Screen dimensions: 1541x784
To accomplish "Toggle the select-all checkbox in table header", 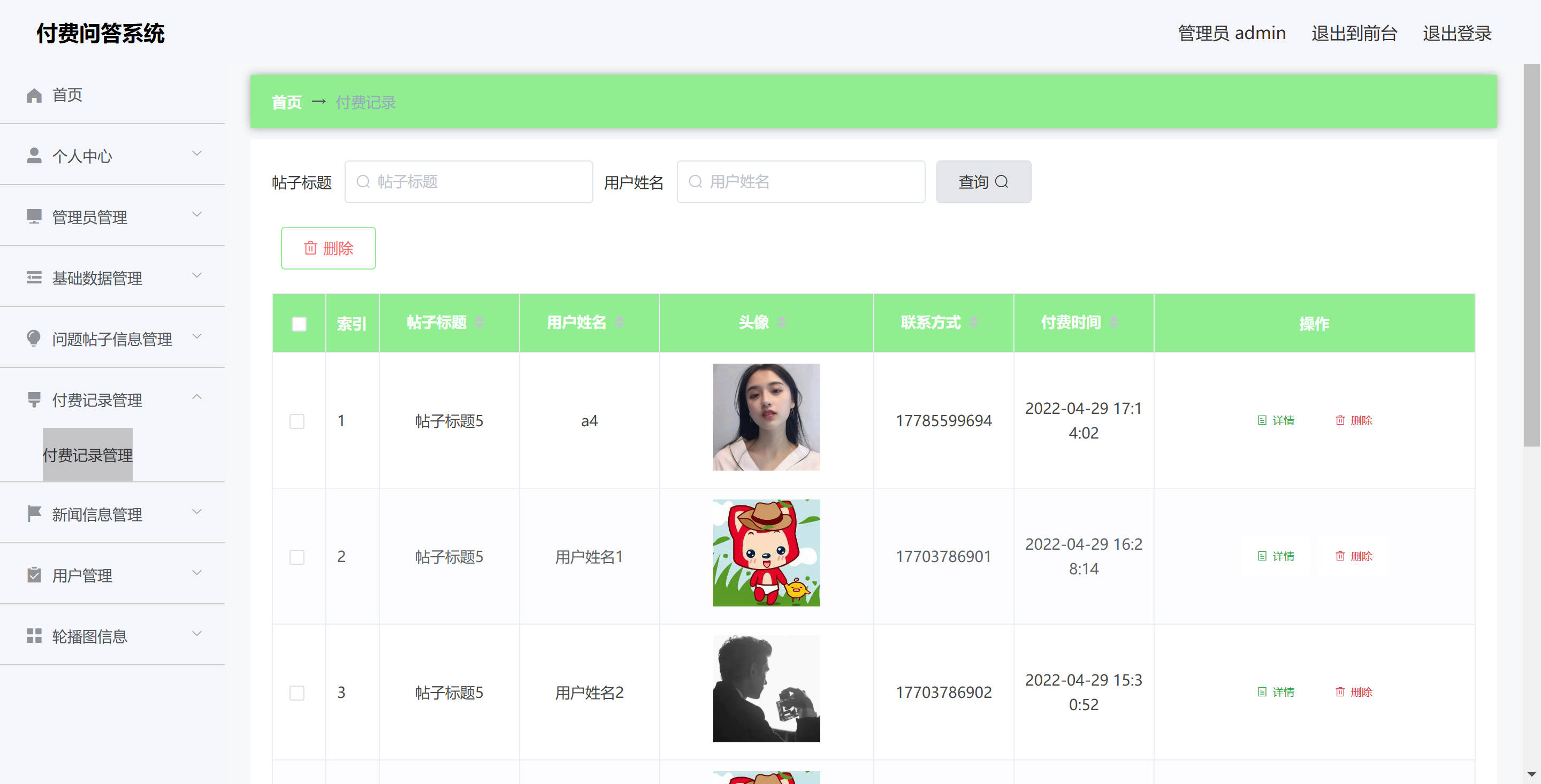I will [299, 324].
